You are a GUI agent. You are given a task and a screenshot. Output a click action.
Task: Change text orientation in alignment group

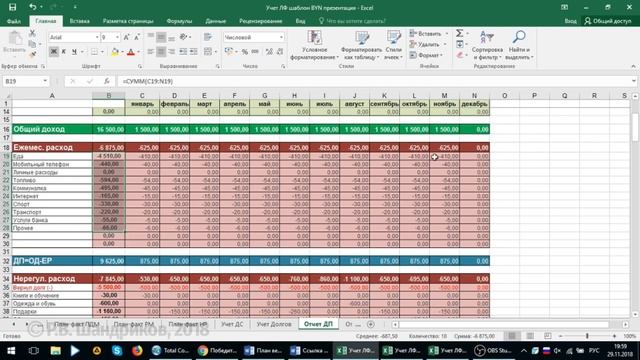tap(184, 37)
